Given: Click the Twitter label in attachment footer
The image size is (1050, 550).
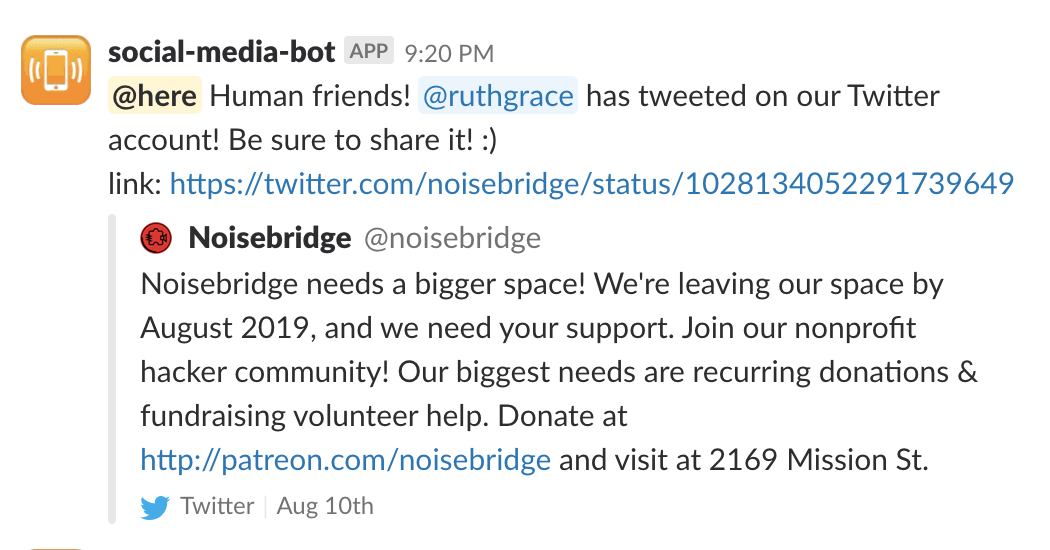Looking at the screenshot, I should click(217, 506).
